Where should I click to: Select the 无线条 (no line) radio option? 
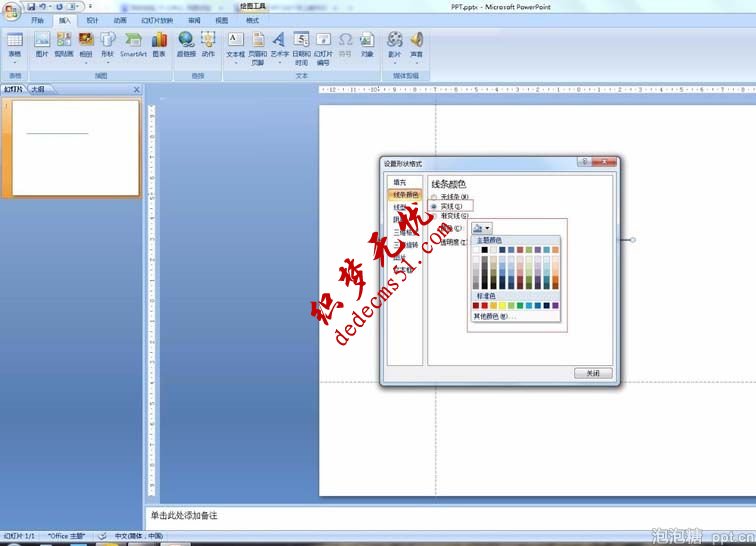pyautogui.click(x=434, y=197)
